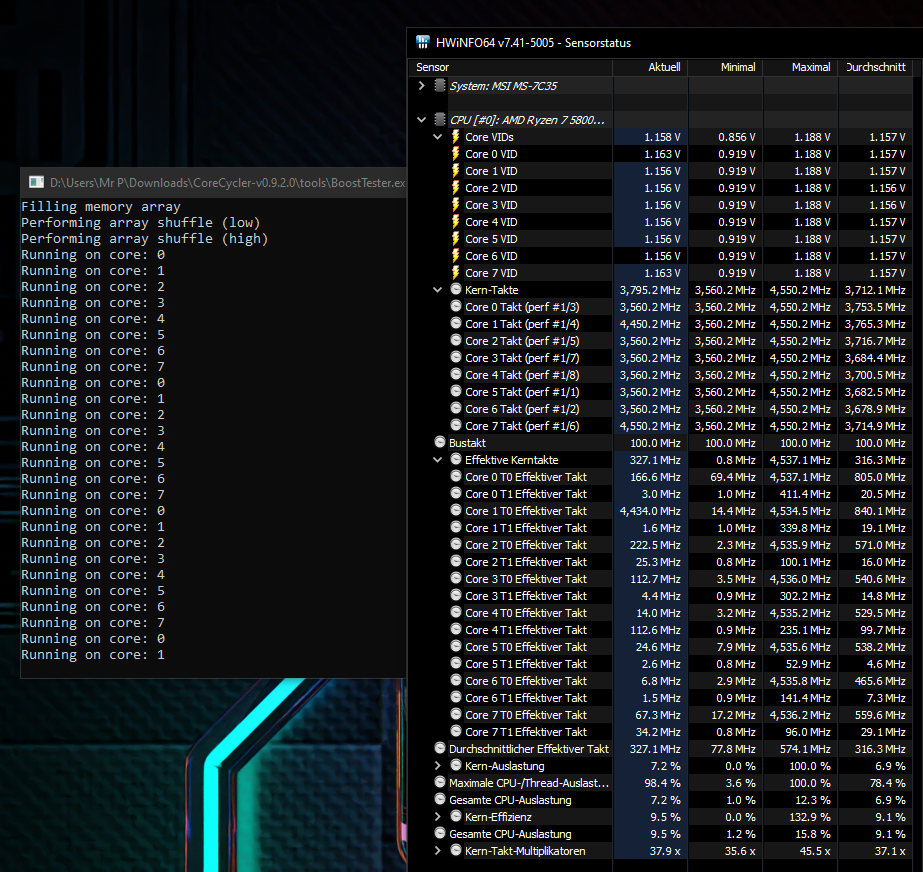Viewport: 923px width, 872px height.
Task: Click the icon for Durchschnittlicher Effektiver Takt
Action: pyautogui.click(x=440, y=748)
